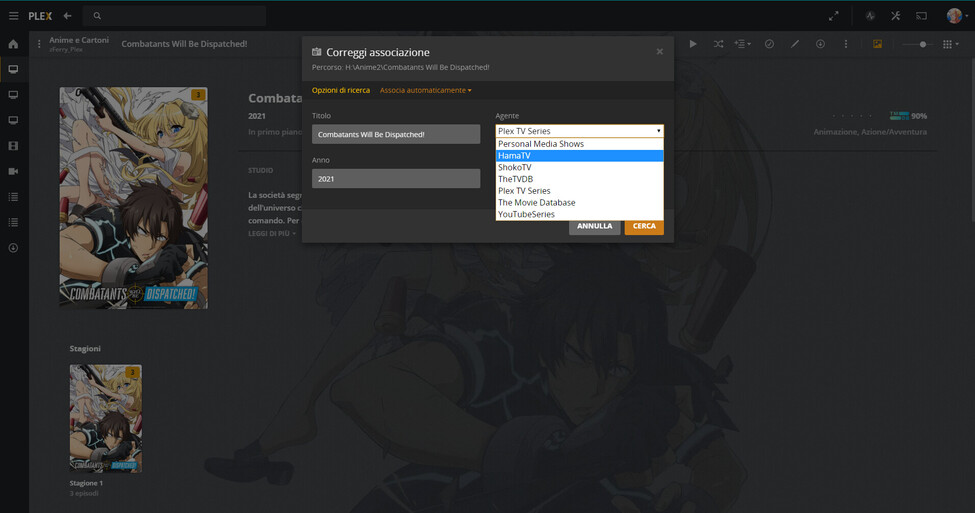The width and height of the screenshot is (975, 513).
Task: Pick Plex TV Series in the dropdown list
Action: 580,191
